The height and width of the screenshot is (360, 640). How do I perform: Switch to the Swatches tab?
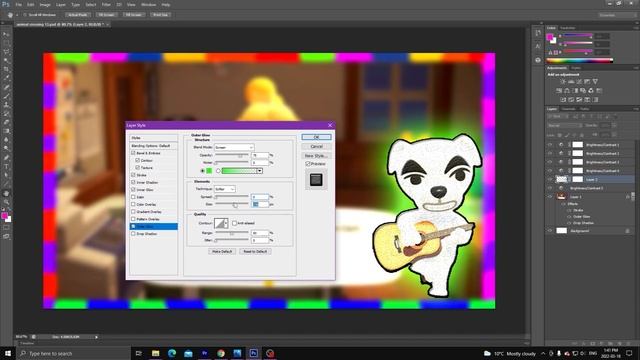point(568,28)
